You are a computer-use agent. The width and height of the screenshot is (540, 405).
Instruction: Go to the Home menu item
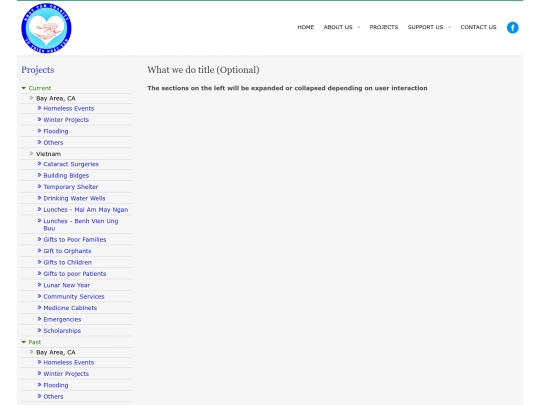pyautogui.click(x=305, y=27)
